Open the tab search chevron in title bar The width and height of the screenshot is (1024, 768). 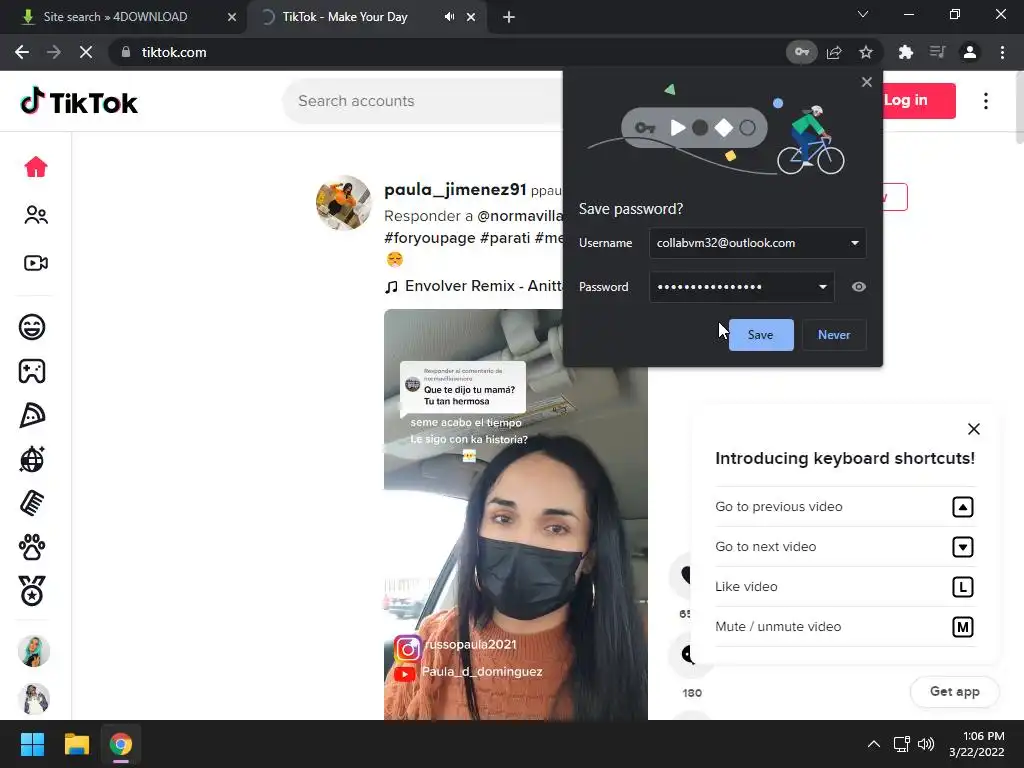tap(863, 14)
